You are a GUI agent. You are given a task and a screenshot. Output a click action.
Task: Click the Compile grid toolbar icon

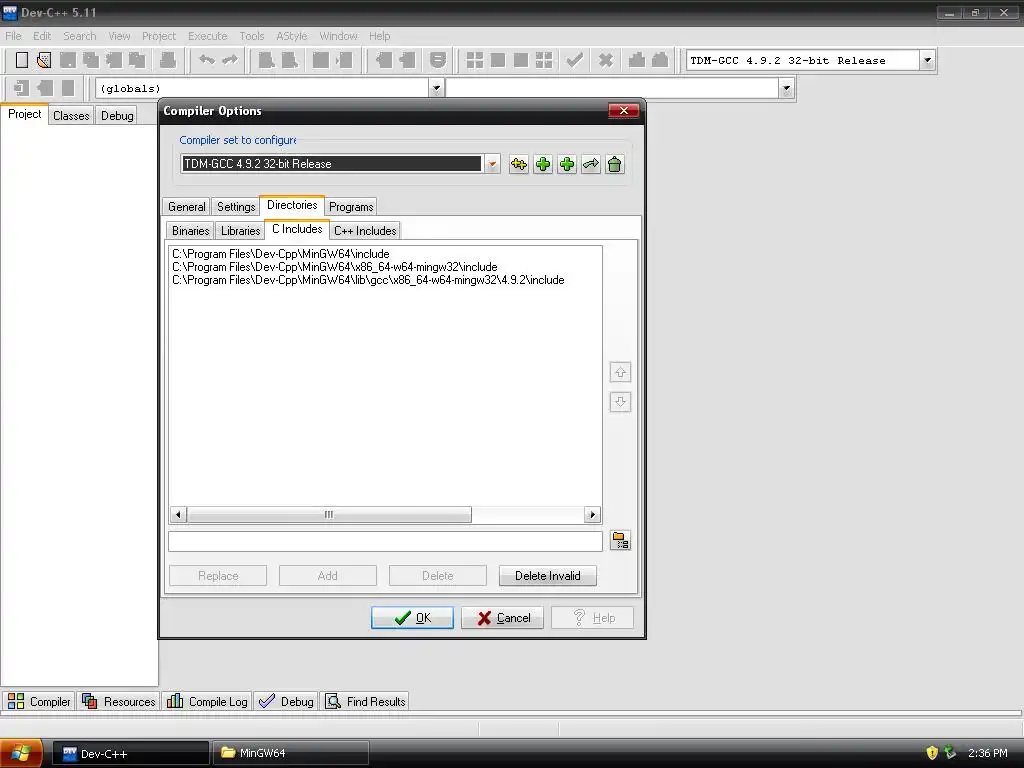point(475,60)
